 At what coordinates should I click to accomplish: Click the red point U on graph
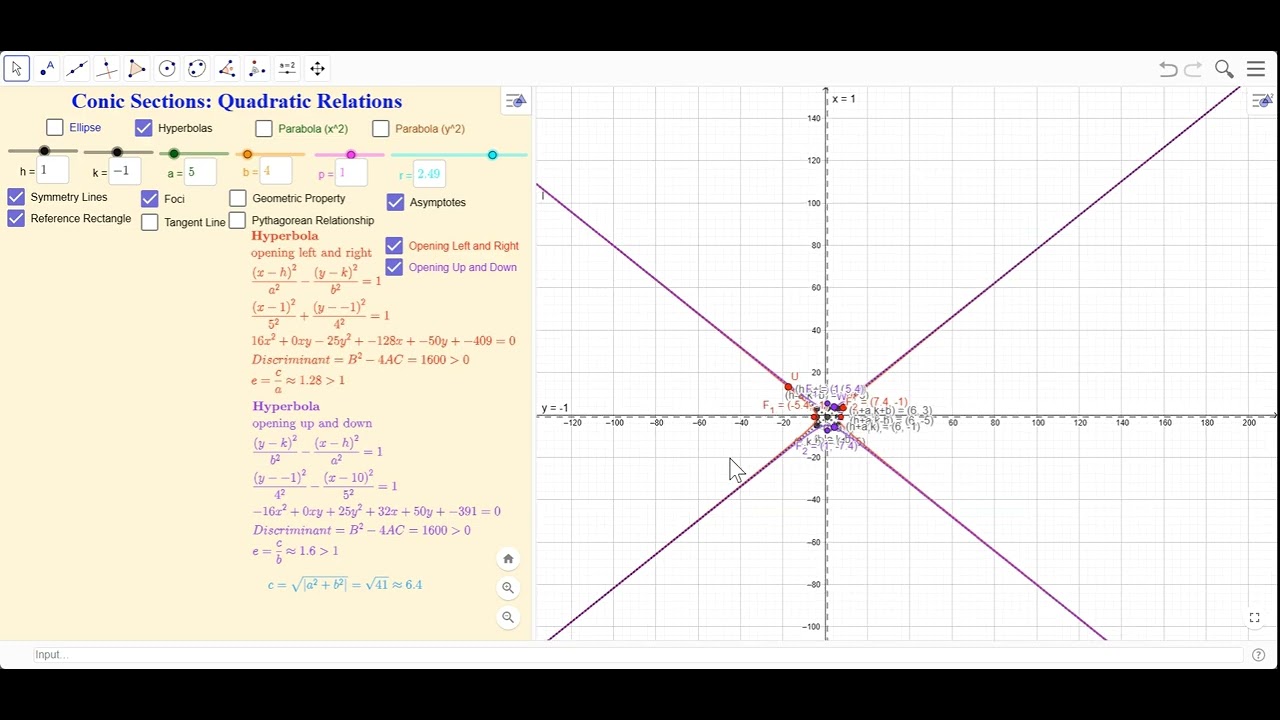(788, 386)
